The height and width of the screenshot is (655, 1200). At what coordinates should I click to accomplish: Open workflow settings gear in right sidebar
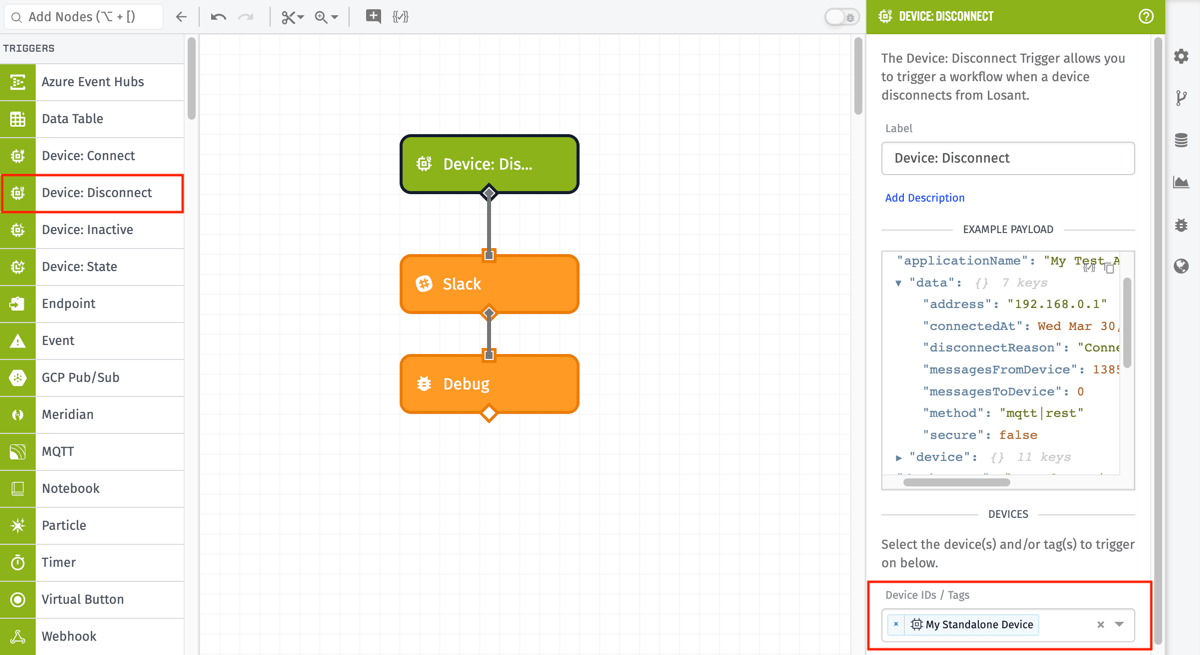(x=1181, y=56)
